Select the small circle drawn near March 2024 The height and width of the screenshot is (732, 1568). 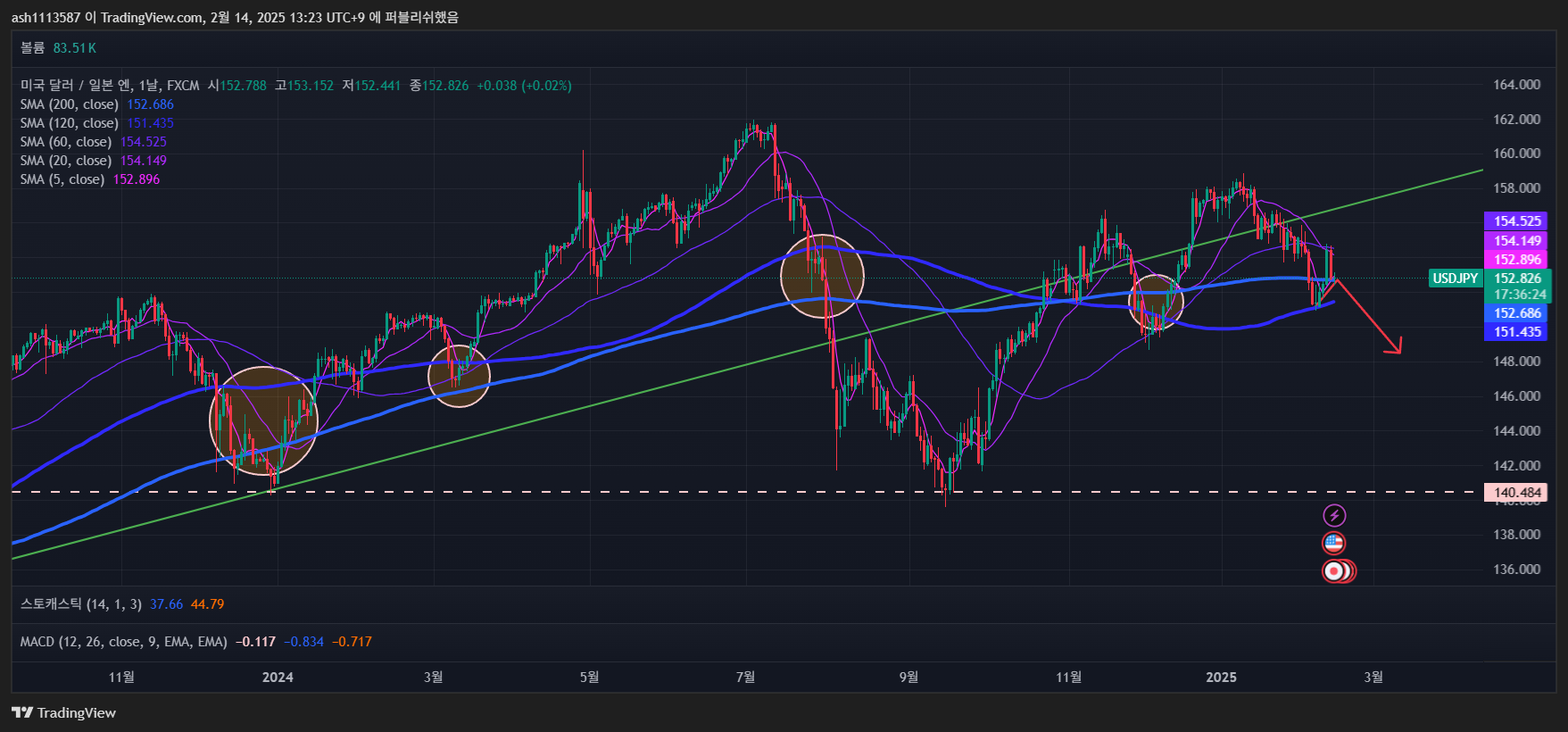459,376
